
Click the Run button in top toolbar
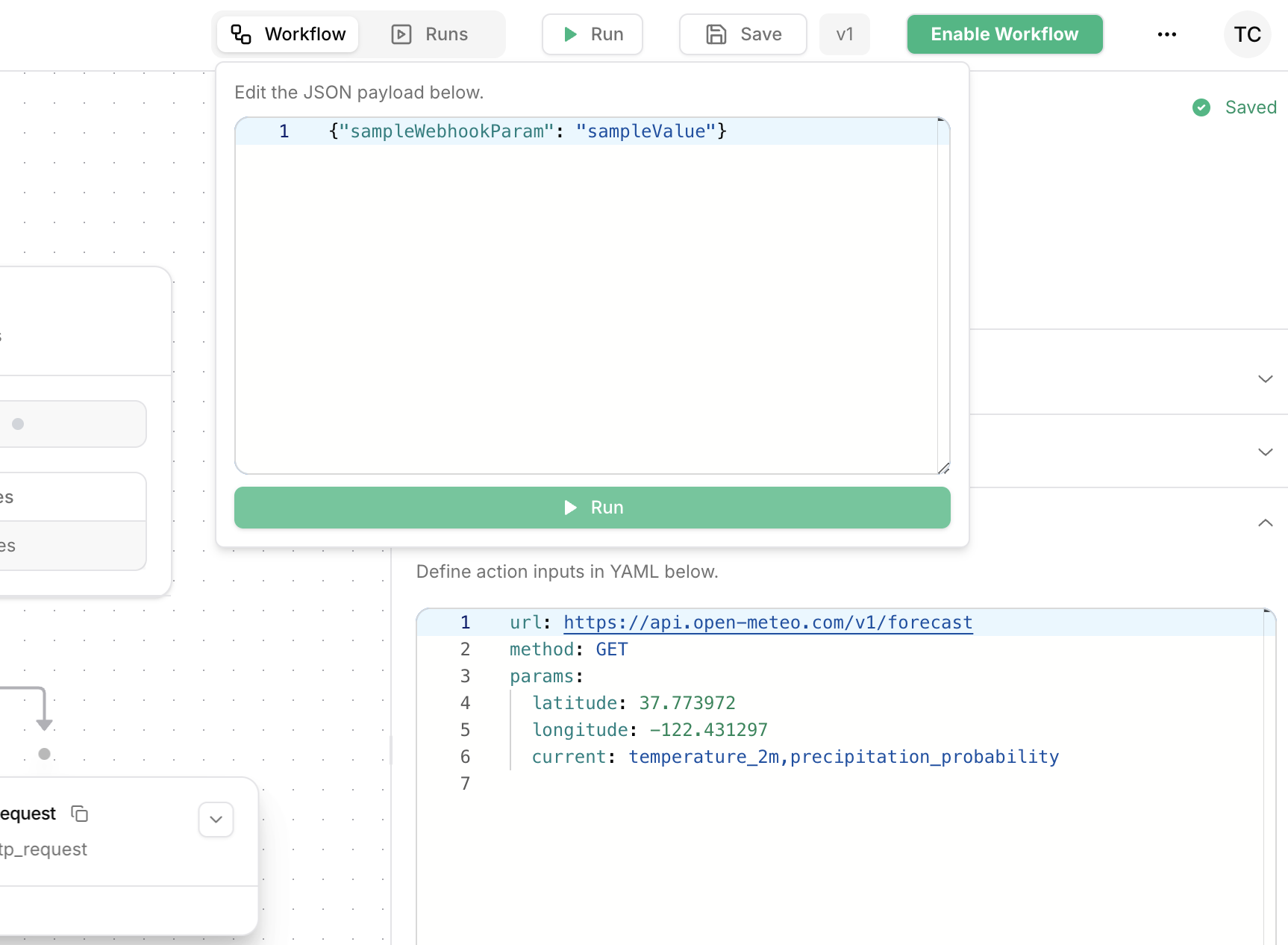[593, 34]
